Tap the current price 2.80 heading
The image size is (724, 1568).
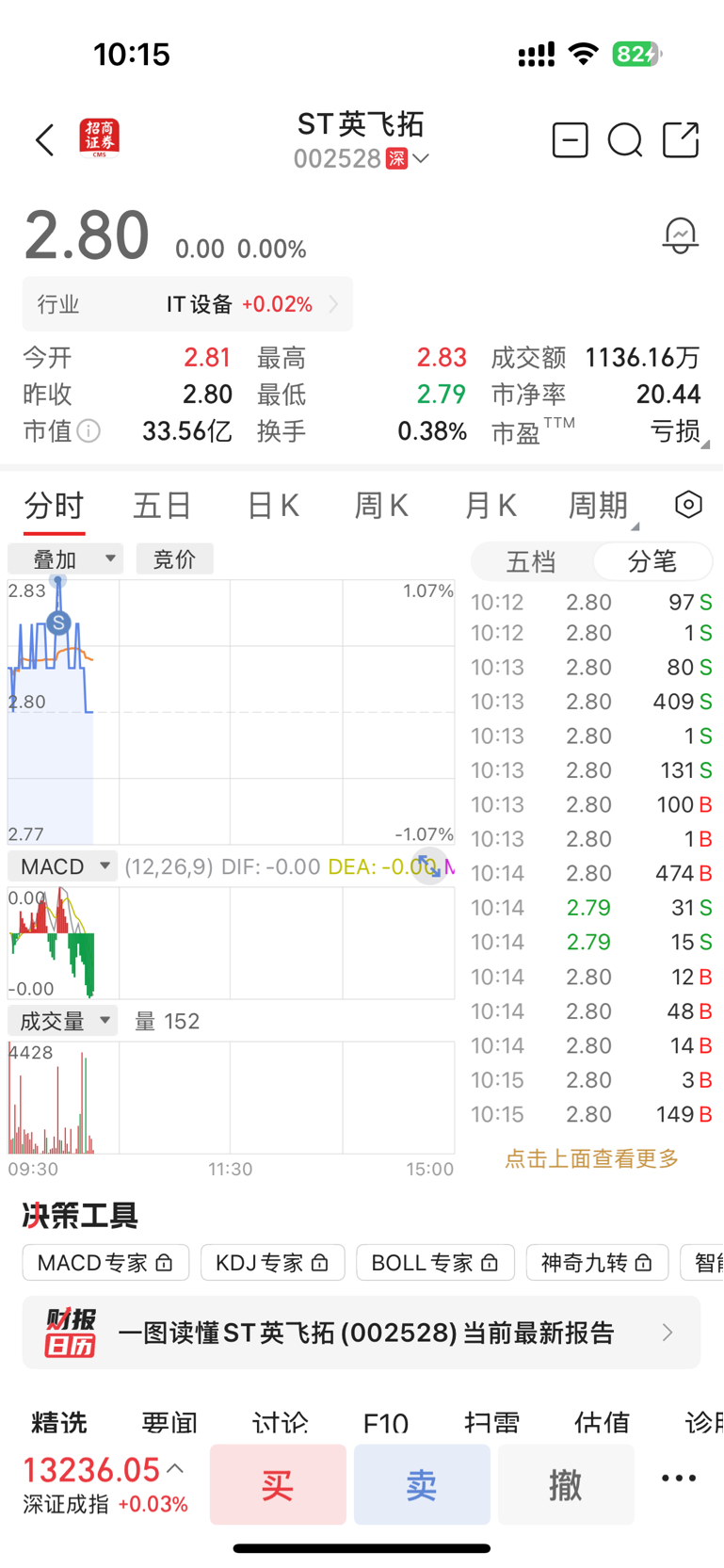coord(87,234)
